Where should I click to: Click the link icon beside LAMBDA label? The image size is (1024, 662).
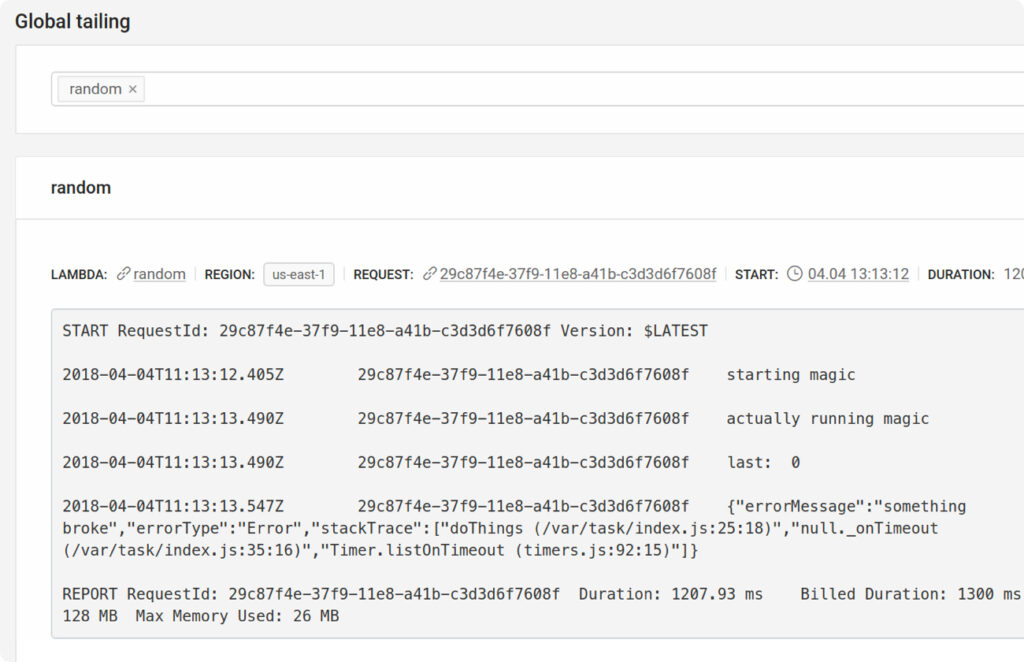click(123, 273)
